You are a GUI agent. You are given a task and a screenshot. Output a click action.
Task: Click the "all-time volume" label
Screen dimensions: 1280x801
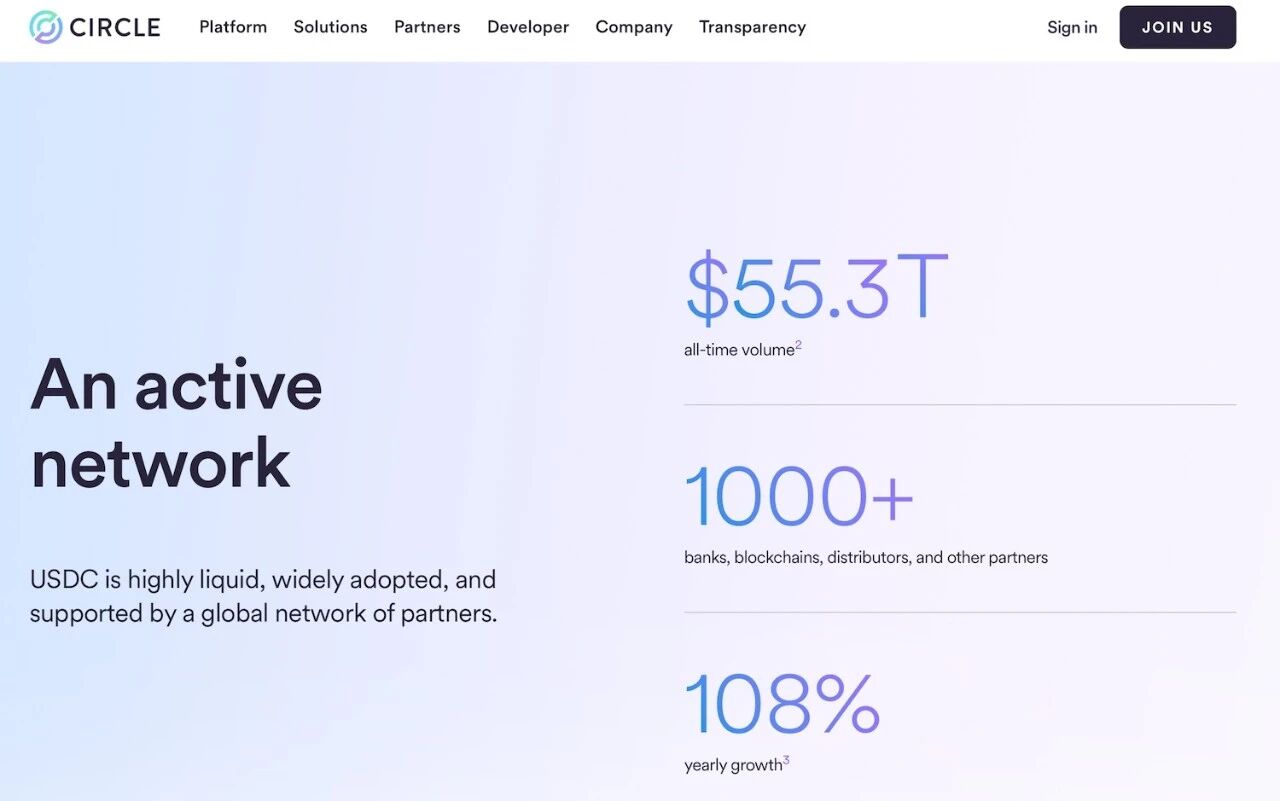738,350
